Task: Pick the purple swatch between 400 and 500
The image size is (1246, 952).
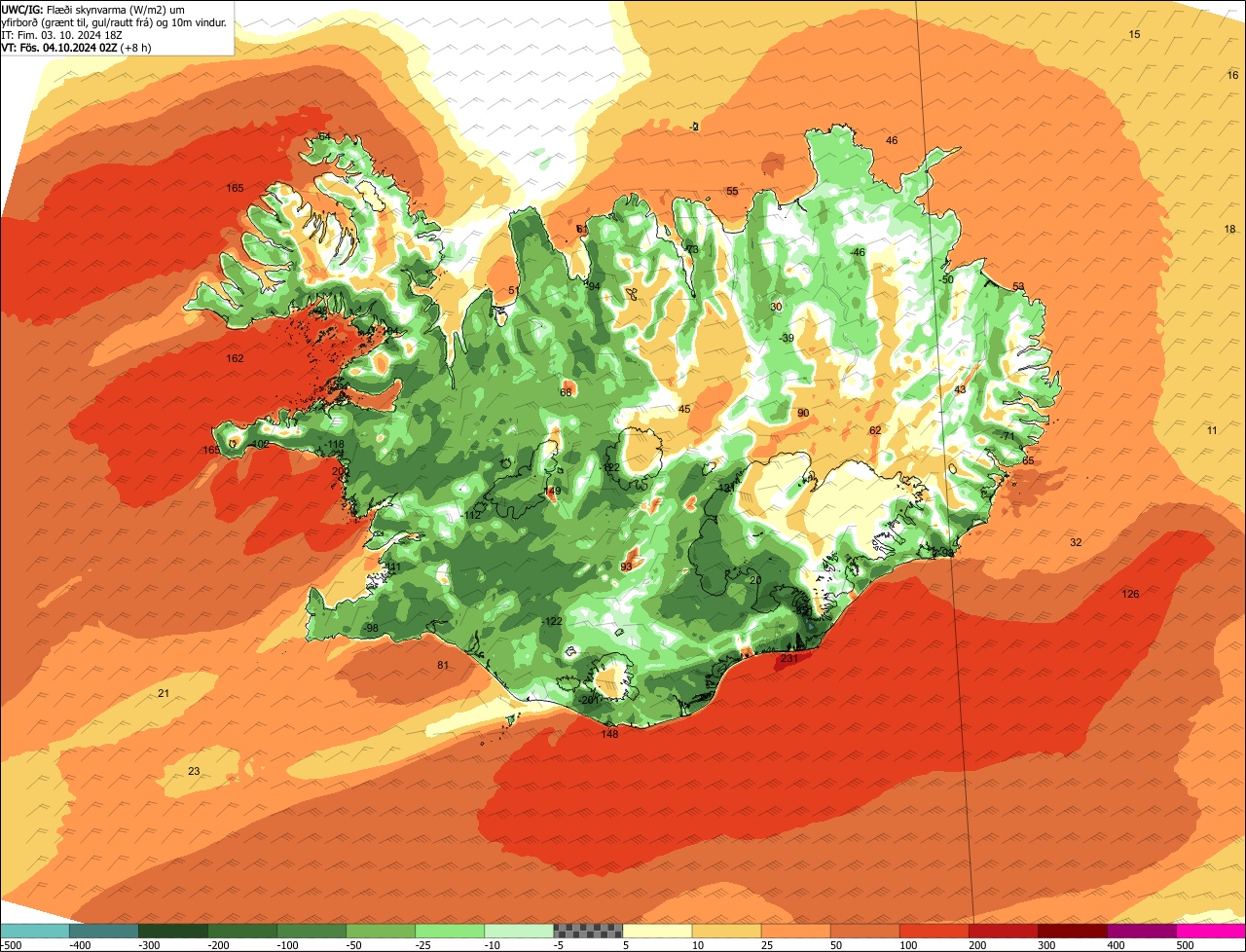Action: 1142,931
